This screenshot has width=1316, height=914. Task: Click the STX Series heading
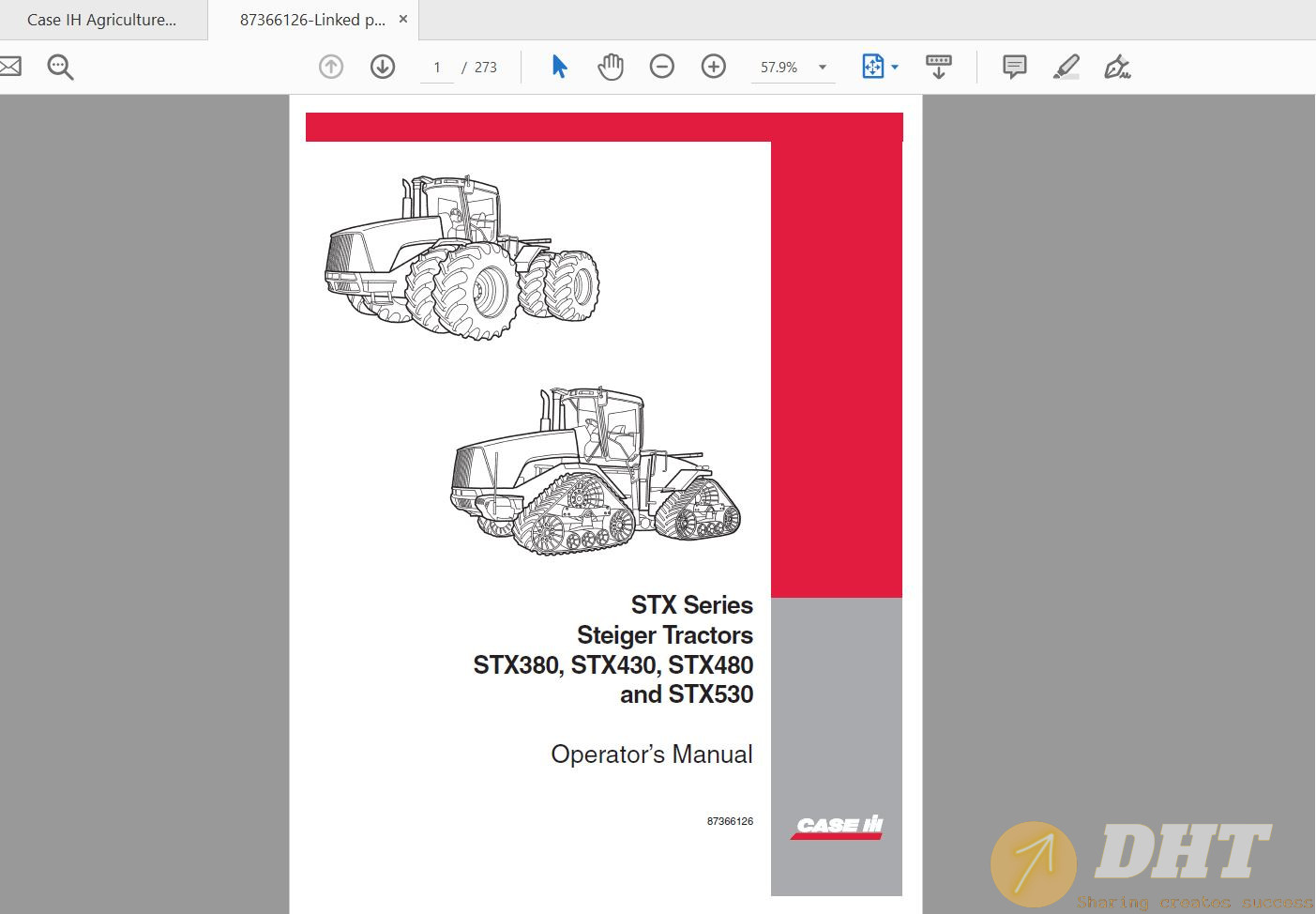691,605
